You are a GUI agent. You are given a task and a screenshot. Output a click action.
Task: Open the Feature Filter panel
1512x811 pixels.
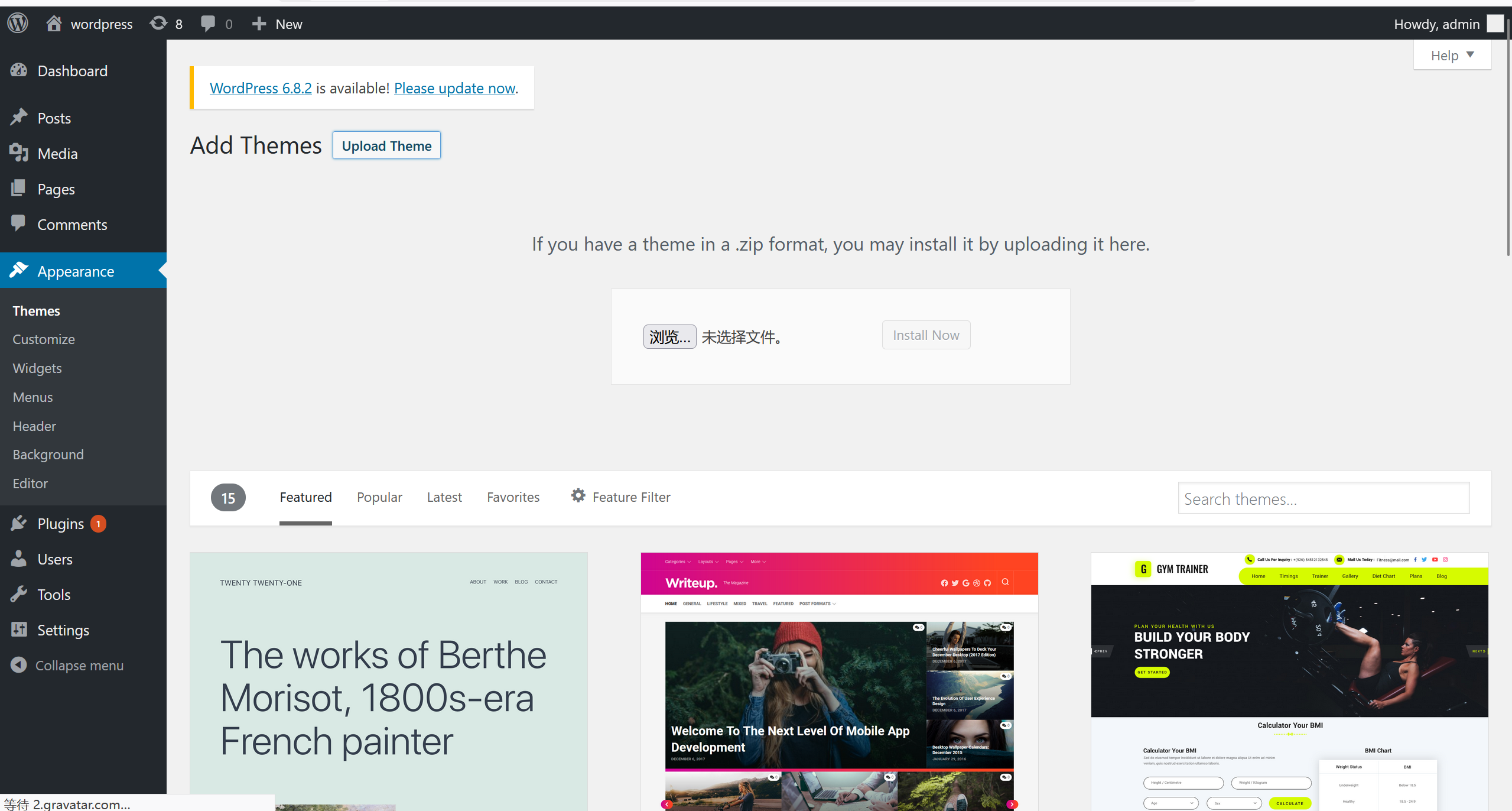point(620,497)
